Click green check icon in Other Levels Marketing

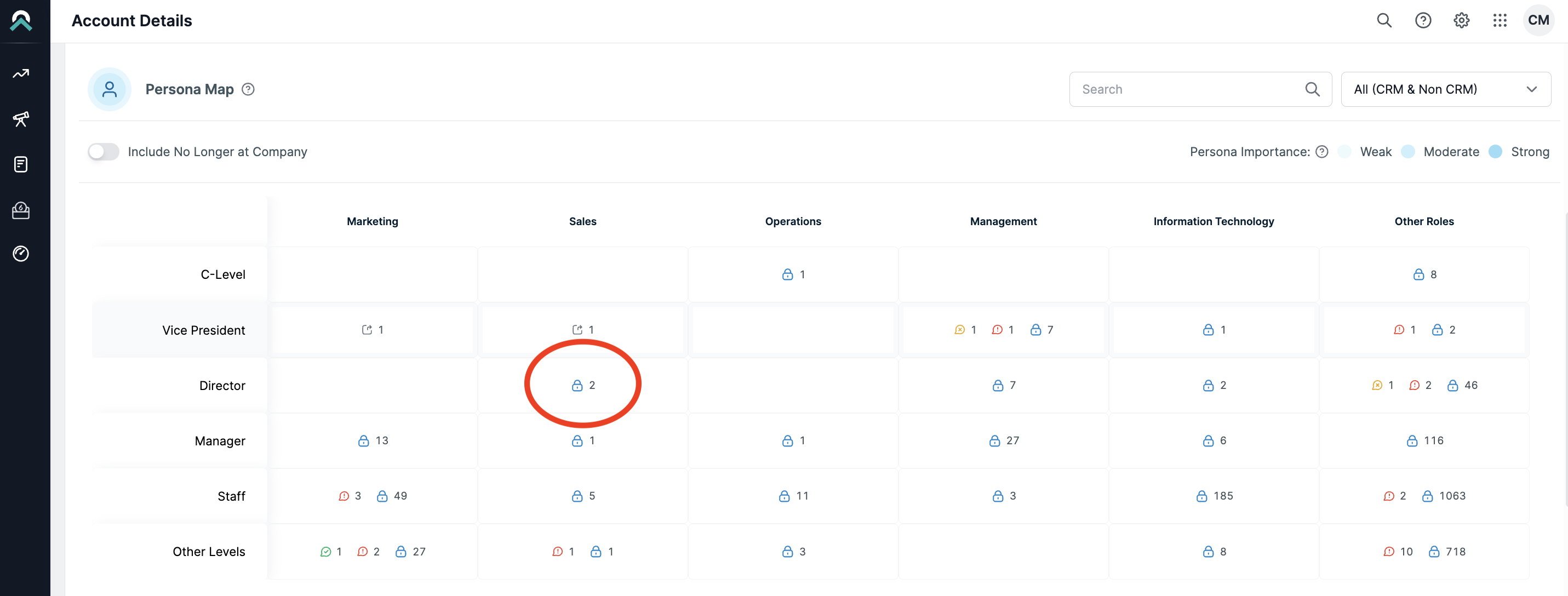[x=325, y=552]
